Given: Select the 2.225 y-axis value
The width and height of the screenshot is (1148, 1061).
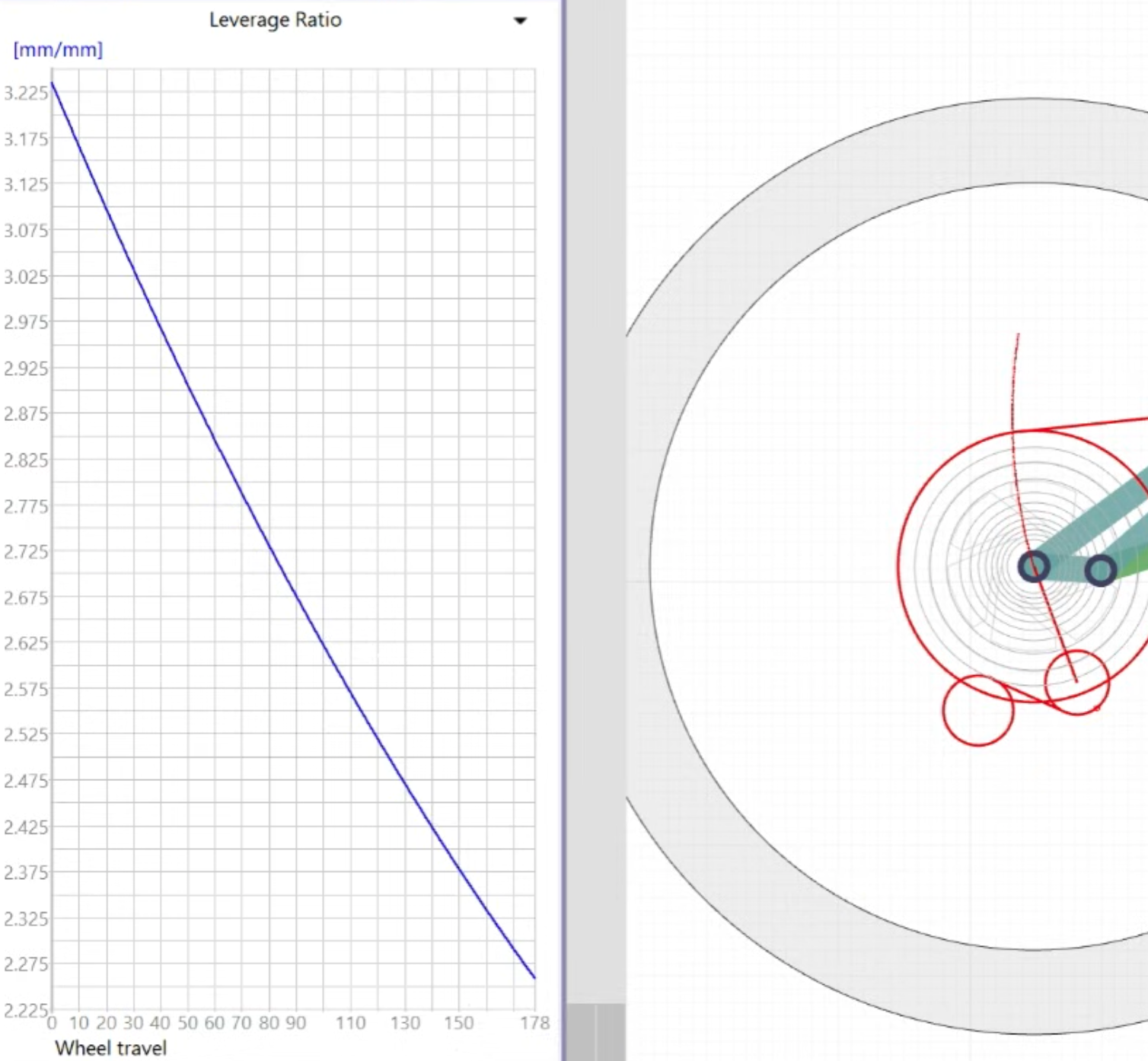Looking at the screenshot, I should (x=26, y=1010).
